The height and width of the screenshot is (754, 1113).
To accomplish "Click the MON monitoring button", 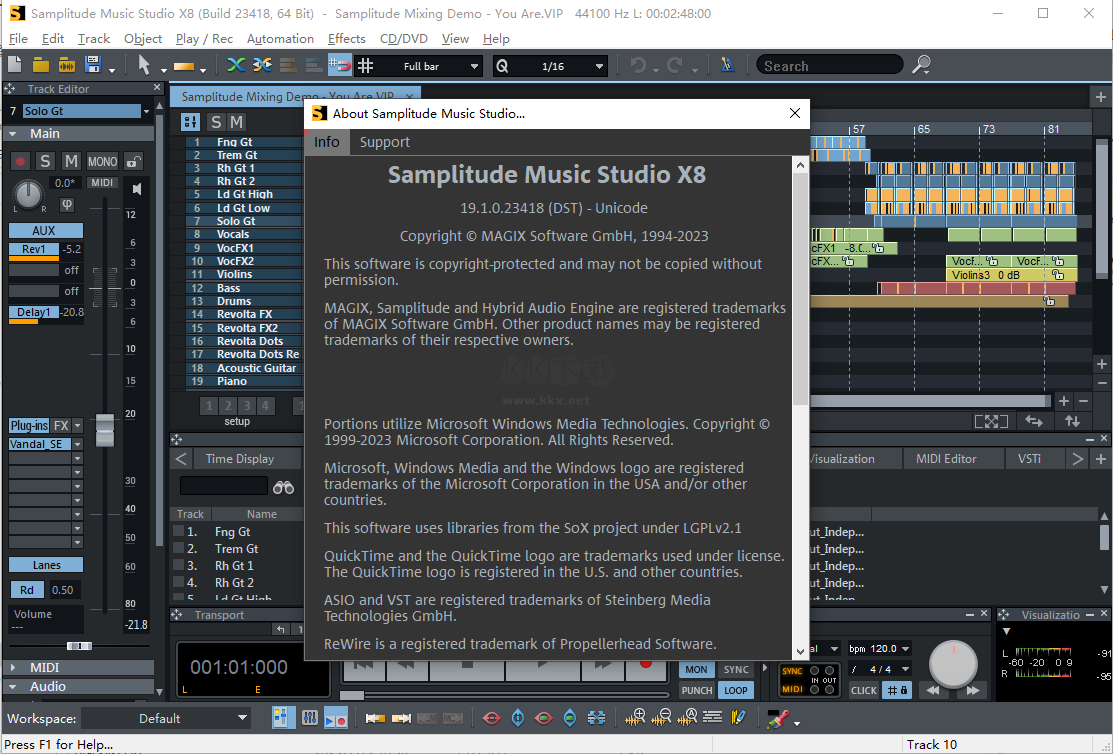I will tap(696, 669).
